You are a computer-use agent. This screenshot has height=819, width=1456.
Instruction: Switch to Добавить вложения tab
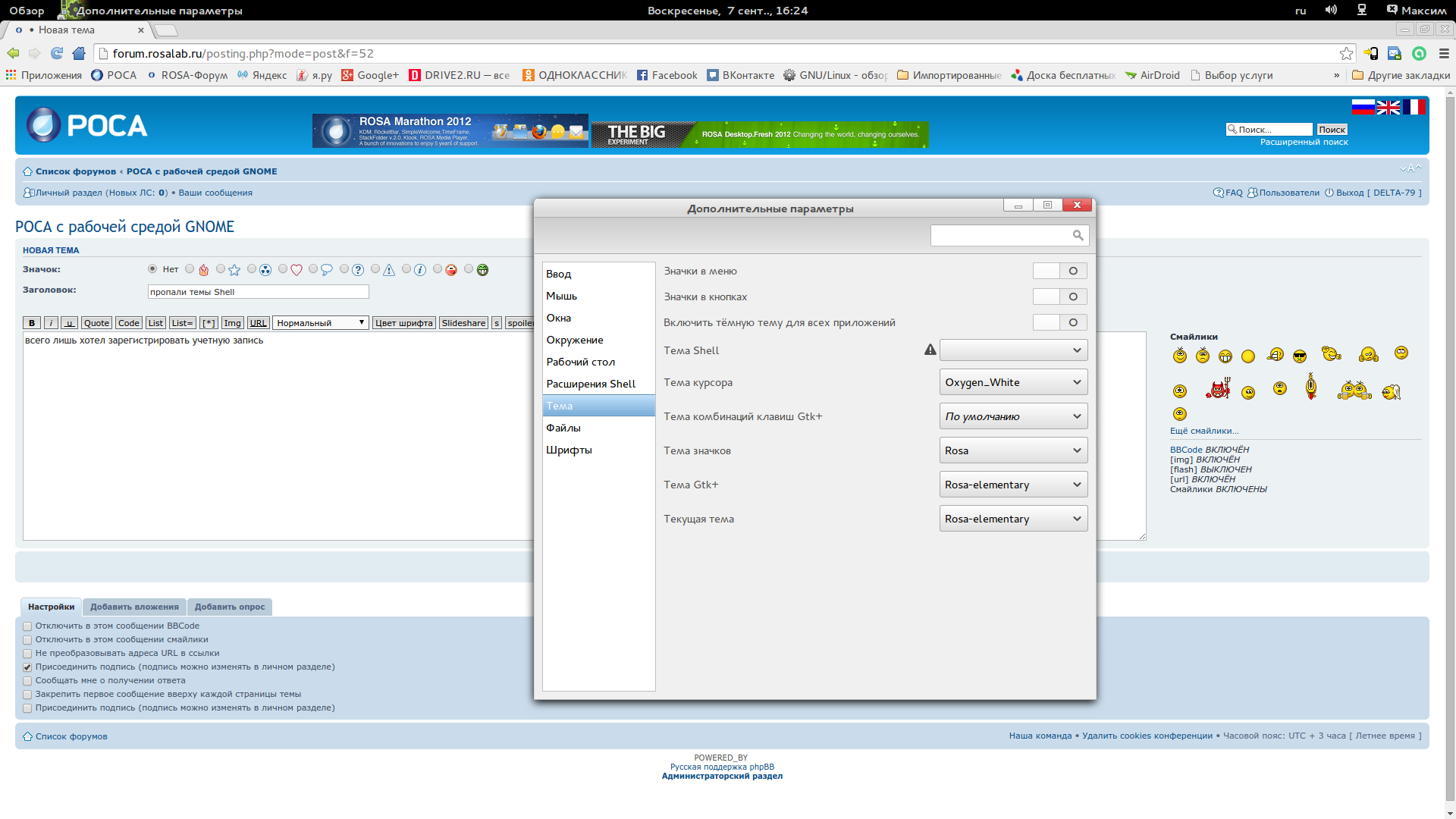[x=134, y=607]
